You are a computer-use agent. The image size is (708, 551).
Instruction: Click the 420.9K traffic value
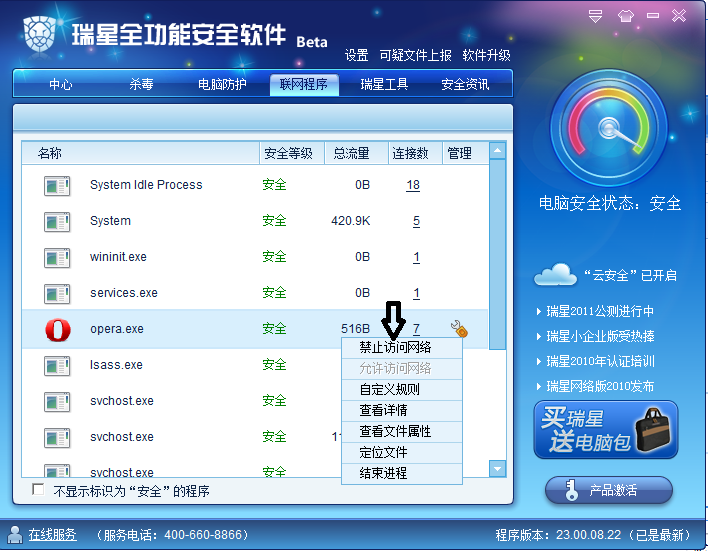coord(351,221)
